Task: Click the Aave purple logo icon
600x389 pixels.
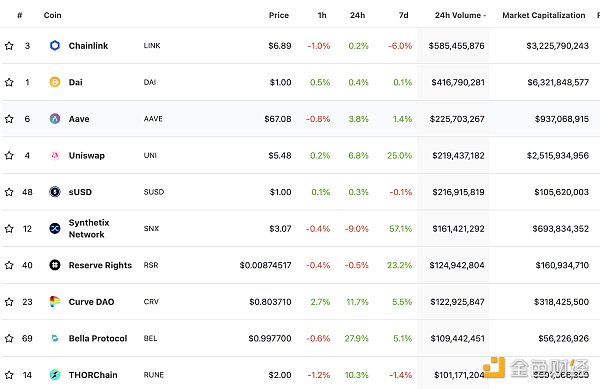Action: tap(55, 119)
